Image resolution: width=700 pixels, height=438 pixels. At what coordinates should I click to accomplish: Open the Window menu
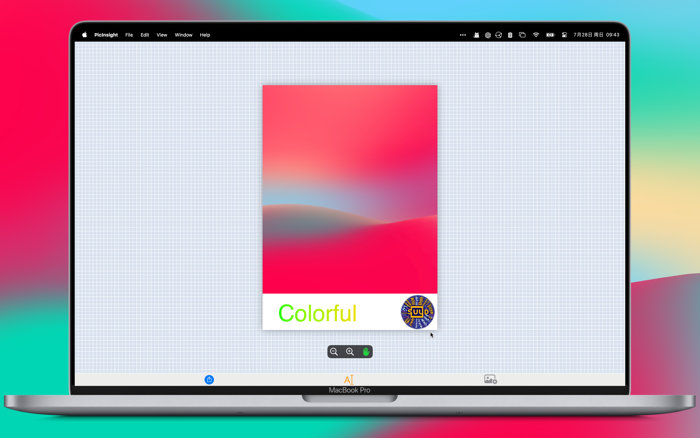[183, 35]
